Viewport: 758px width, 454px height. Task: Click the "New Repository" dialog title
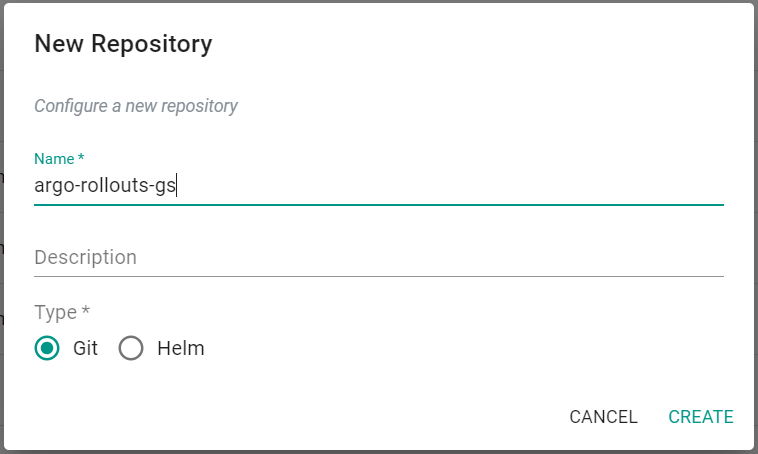click(123, 44)
